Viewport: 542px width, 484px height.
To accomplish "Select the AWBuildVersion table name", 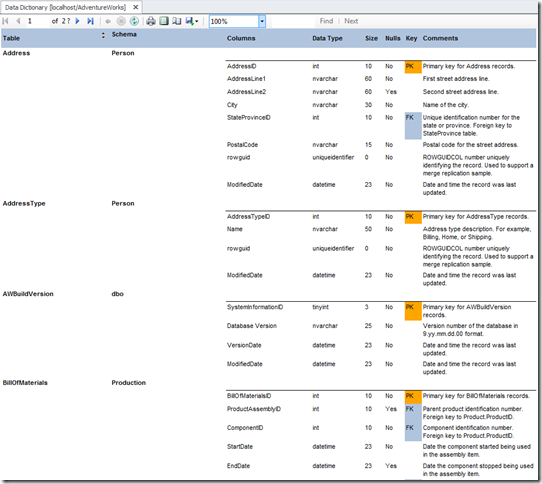I will point(28,294).
